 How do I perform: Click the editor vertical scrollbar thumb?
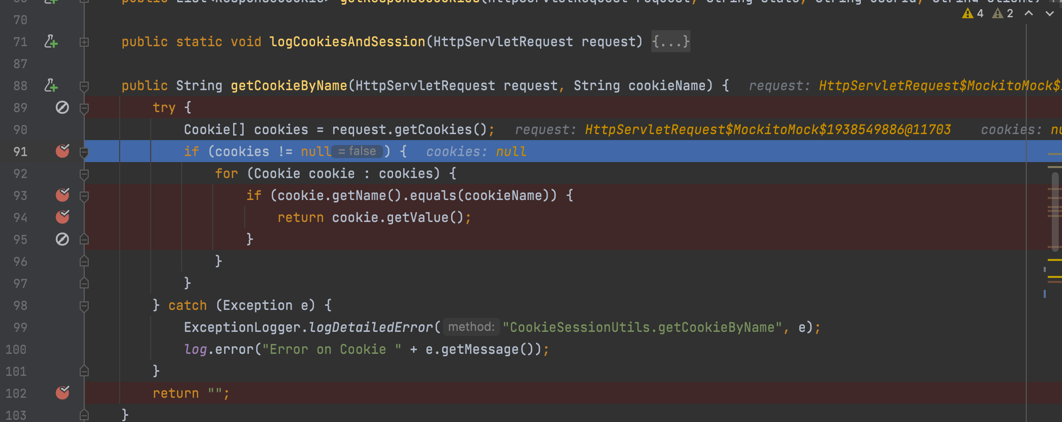coord(1055,210)
